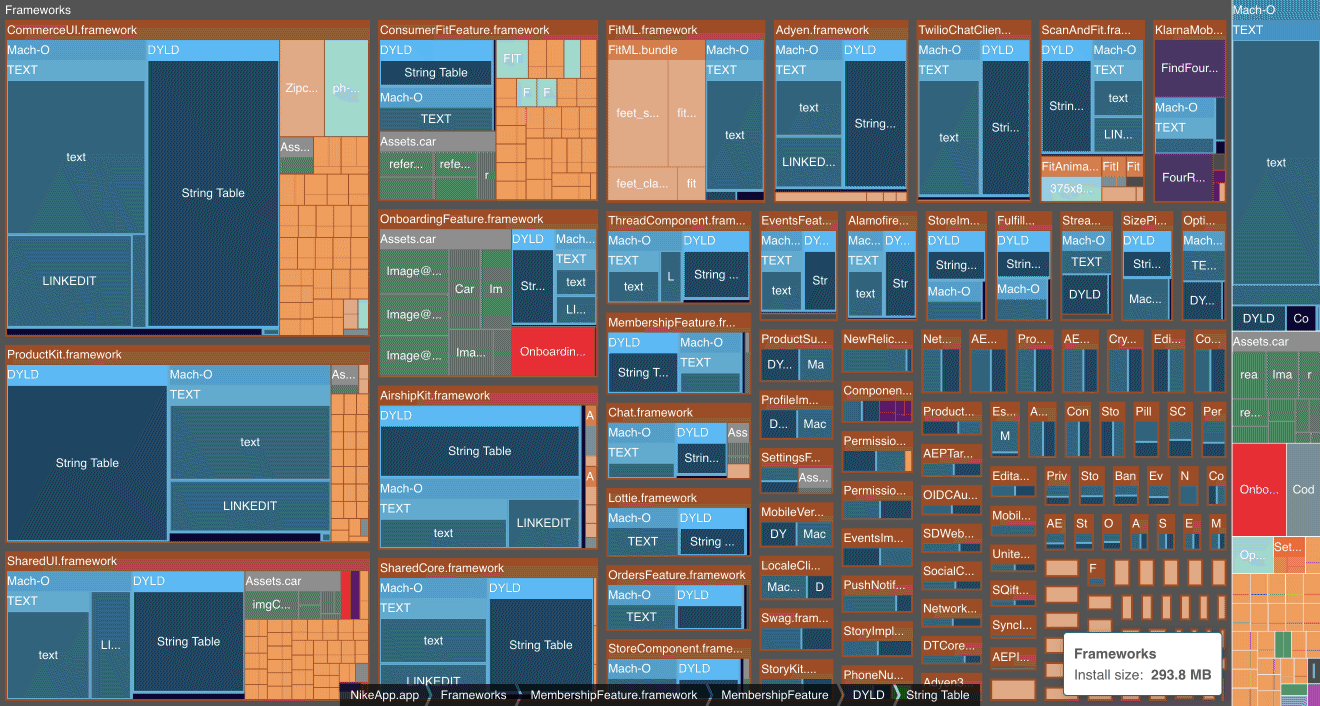
Task: Click the FitML.bundle block header
Action: (x=643, y=50)
